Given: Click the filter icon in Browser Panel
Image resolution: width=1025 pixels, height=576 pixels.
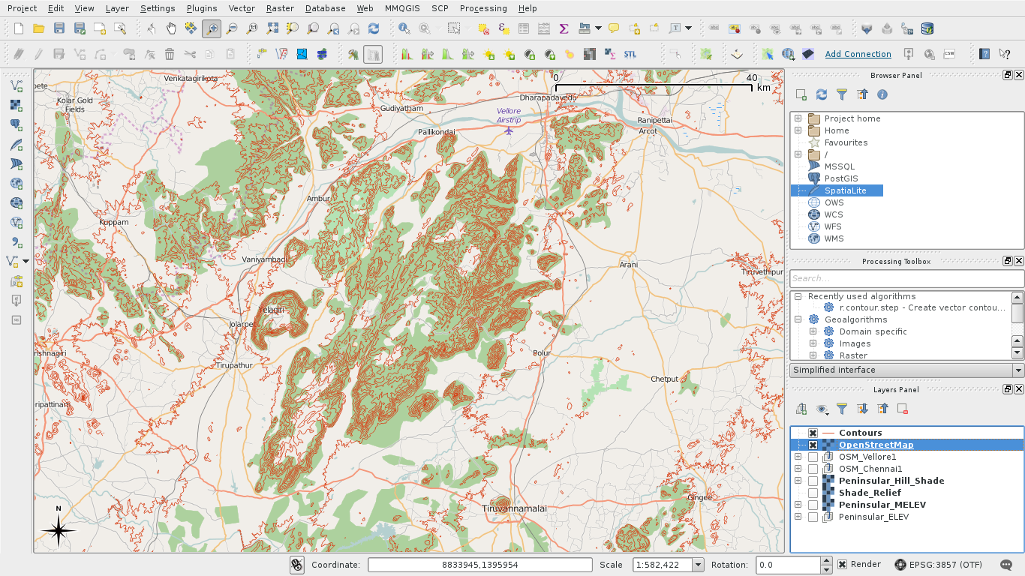Looking at the screenshot, I should click(x=841, y=95).
